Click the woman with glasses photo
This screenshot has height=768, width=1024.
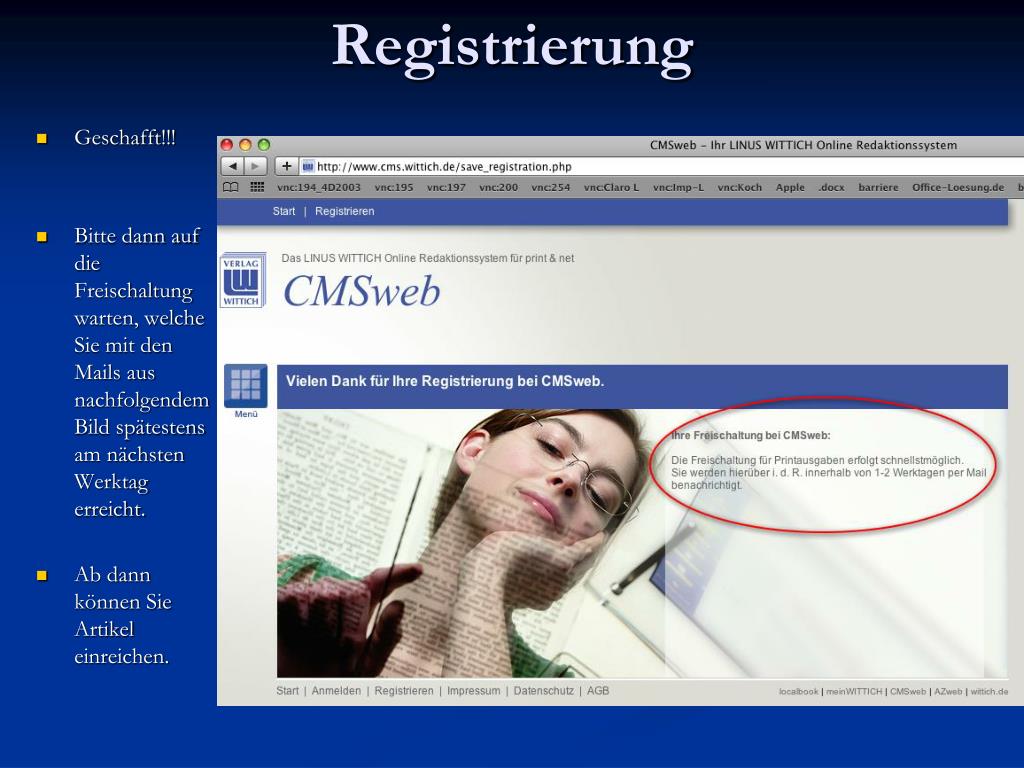click(x=470, y=543)
